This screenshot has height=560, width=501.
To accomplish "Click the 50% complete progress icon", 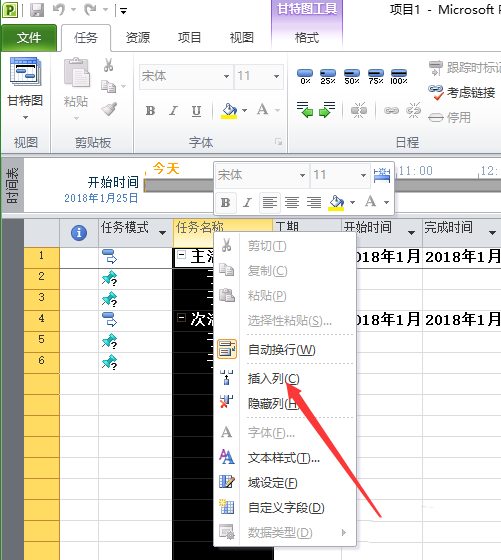I will [352, 76].
